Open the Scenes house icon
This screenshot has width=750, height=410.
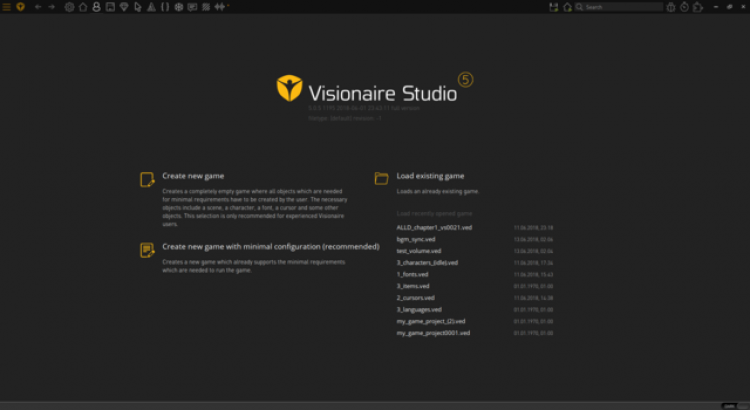[83, 7]
